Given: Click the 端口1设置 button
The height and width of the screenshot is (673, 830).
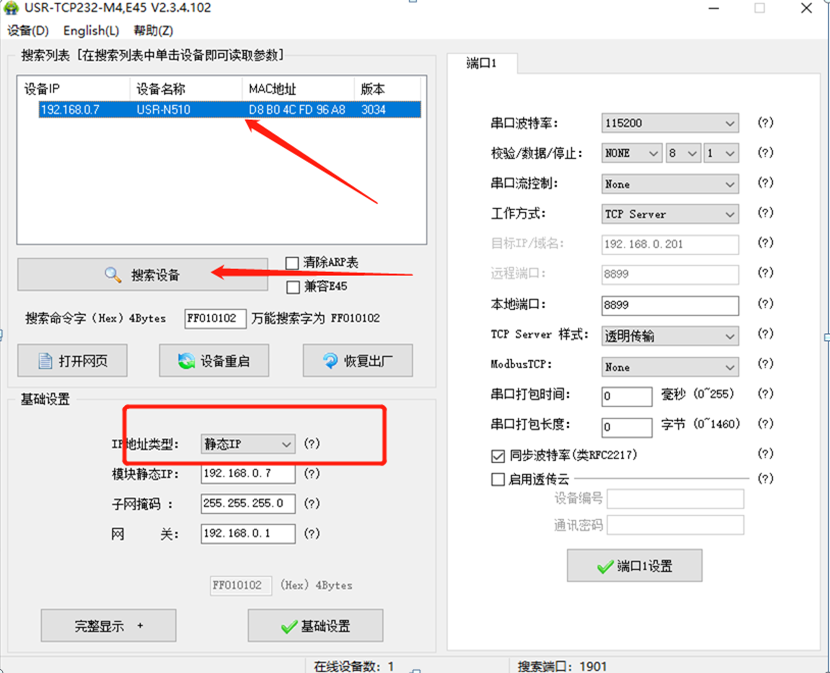Looking at the screenshot, I should tap(635, 566).
